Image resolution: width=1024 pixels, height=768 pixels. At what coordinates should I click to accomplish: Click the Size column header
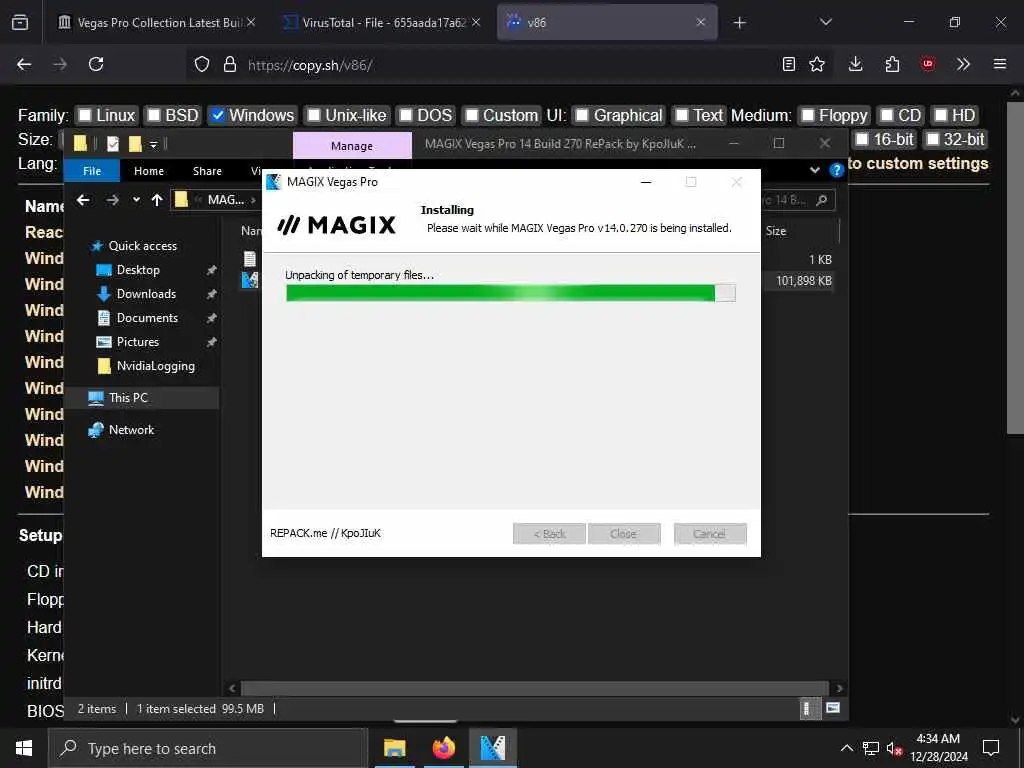(776, 231)
